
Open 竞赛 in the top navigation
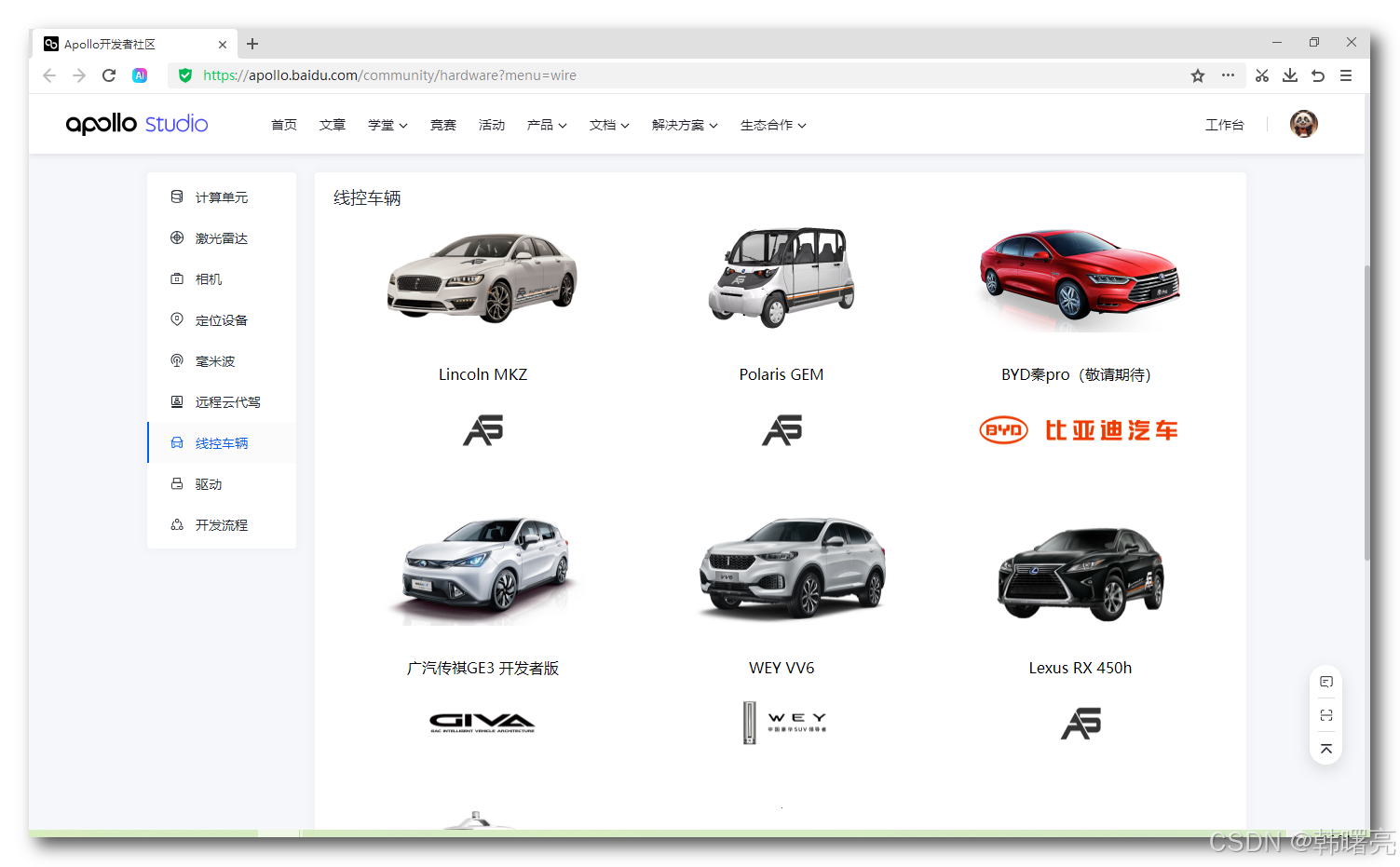(x=443, y=125)
